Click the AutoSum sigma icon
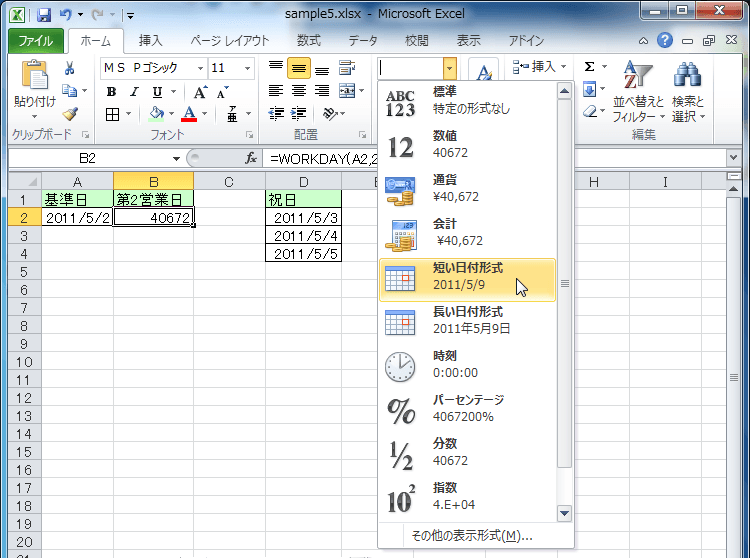Image resolution: width=750 pixels, height=558 pixels. coord(590,66)
